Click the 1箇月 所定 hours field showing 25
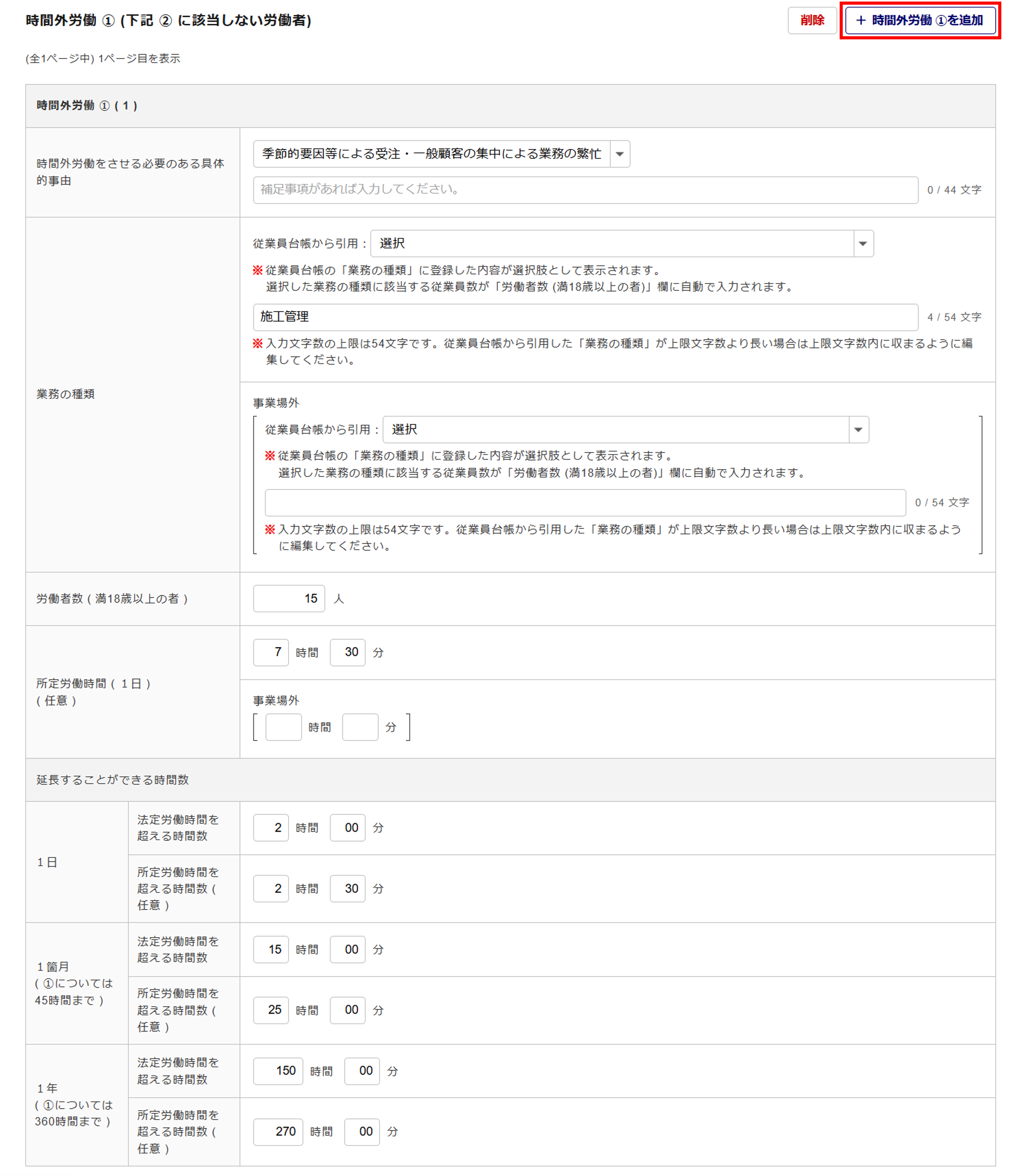Image resolution: width=1020 pixels, height=1176 pixels. coord(271,1010)
